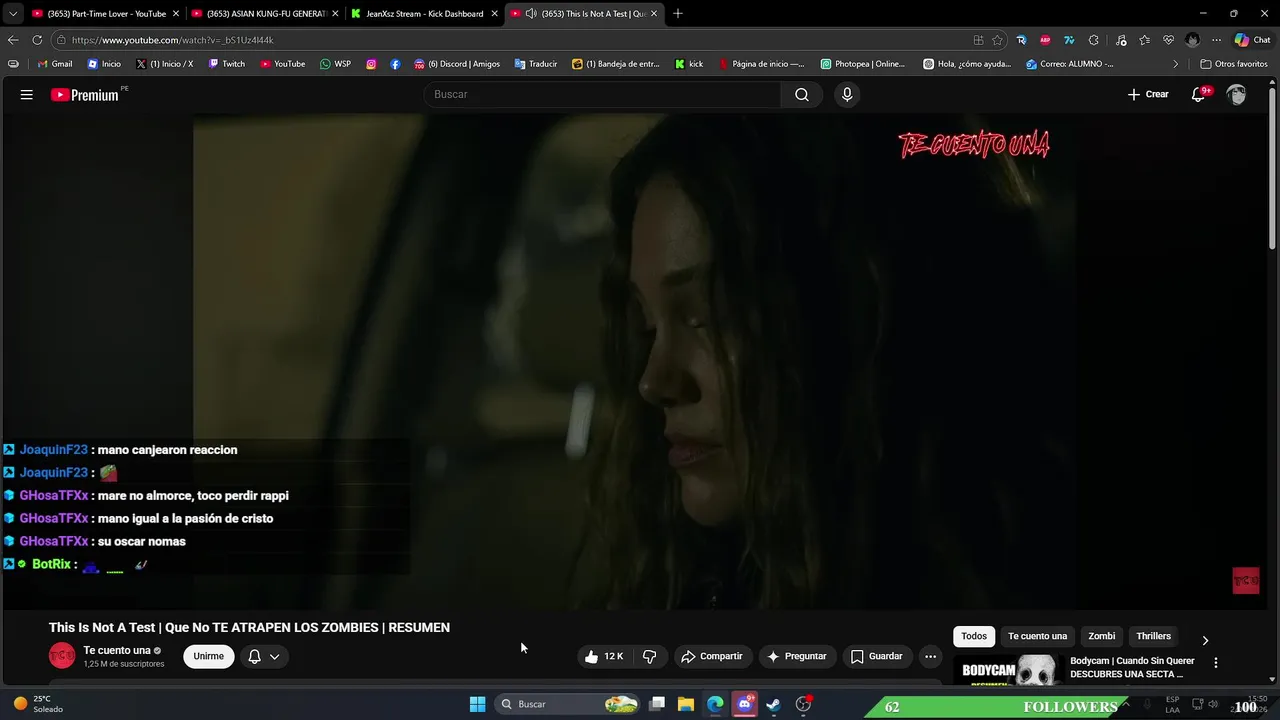Open Windows Start menu
This screenshot has height=720, width=1280.
point(478,704)
